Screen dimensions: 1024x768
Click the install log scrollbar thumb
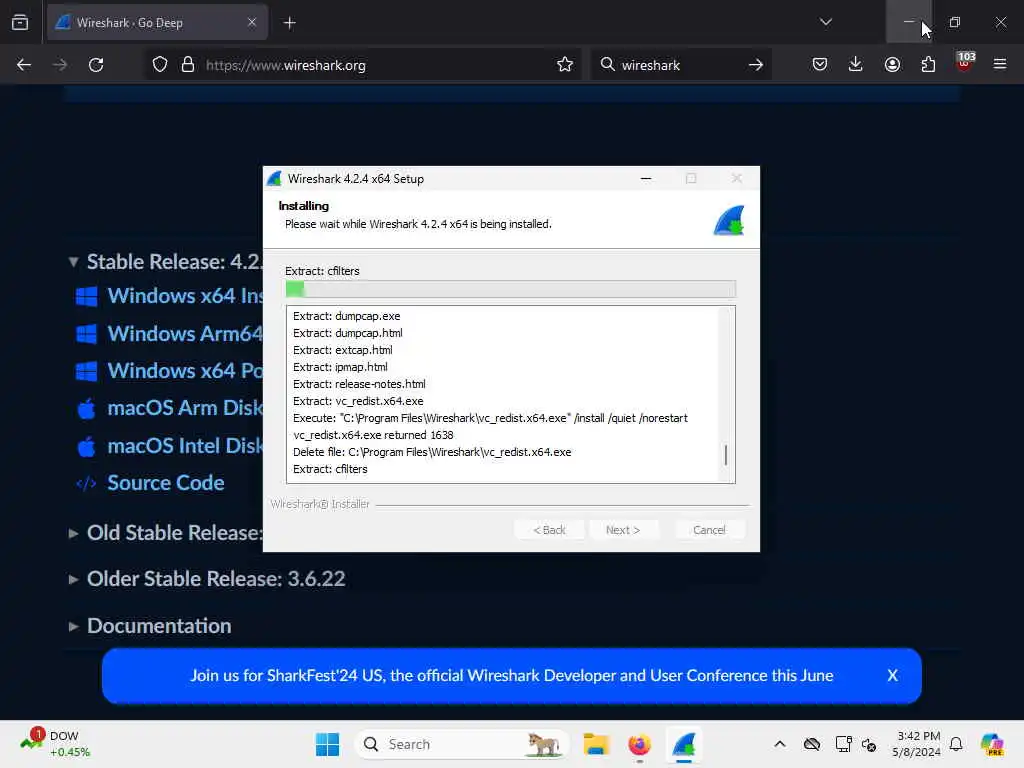tap(726, 455)
